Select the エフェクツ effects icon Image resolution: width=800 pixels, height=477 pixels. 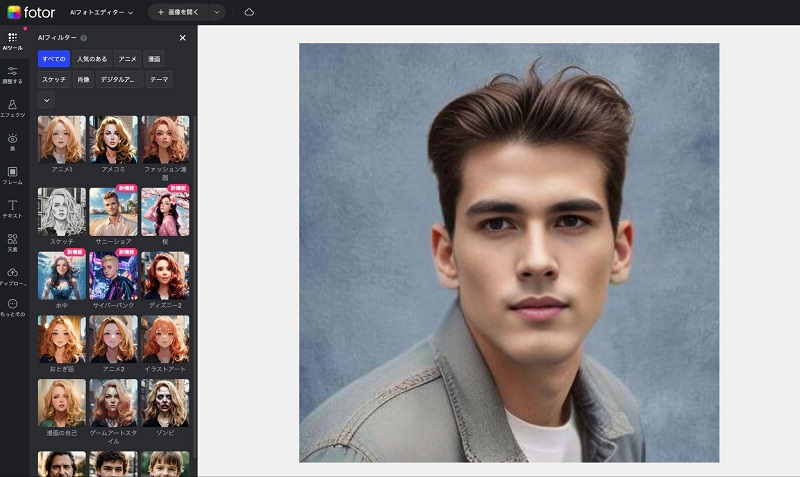pyautogui.click(x=12, y=106)
